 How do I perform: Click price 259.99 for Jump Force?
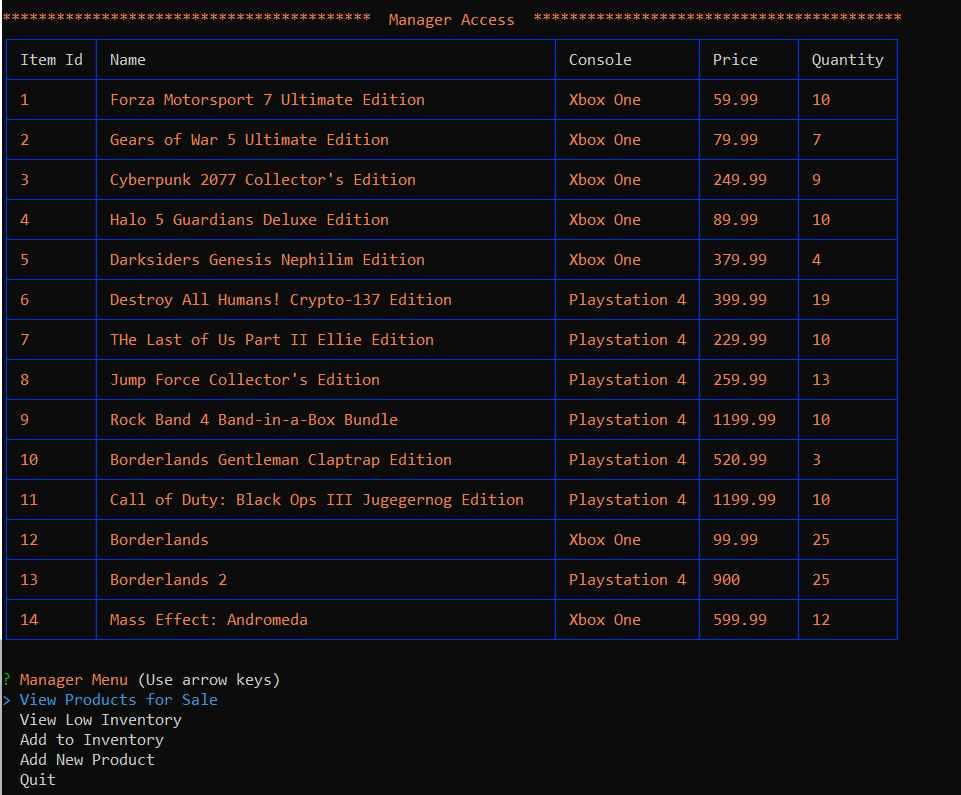click(x=740, y=379)
